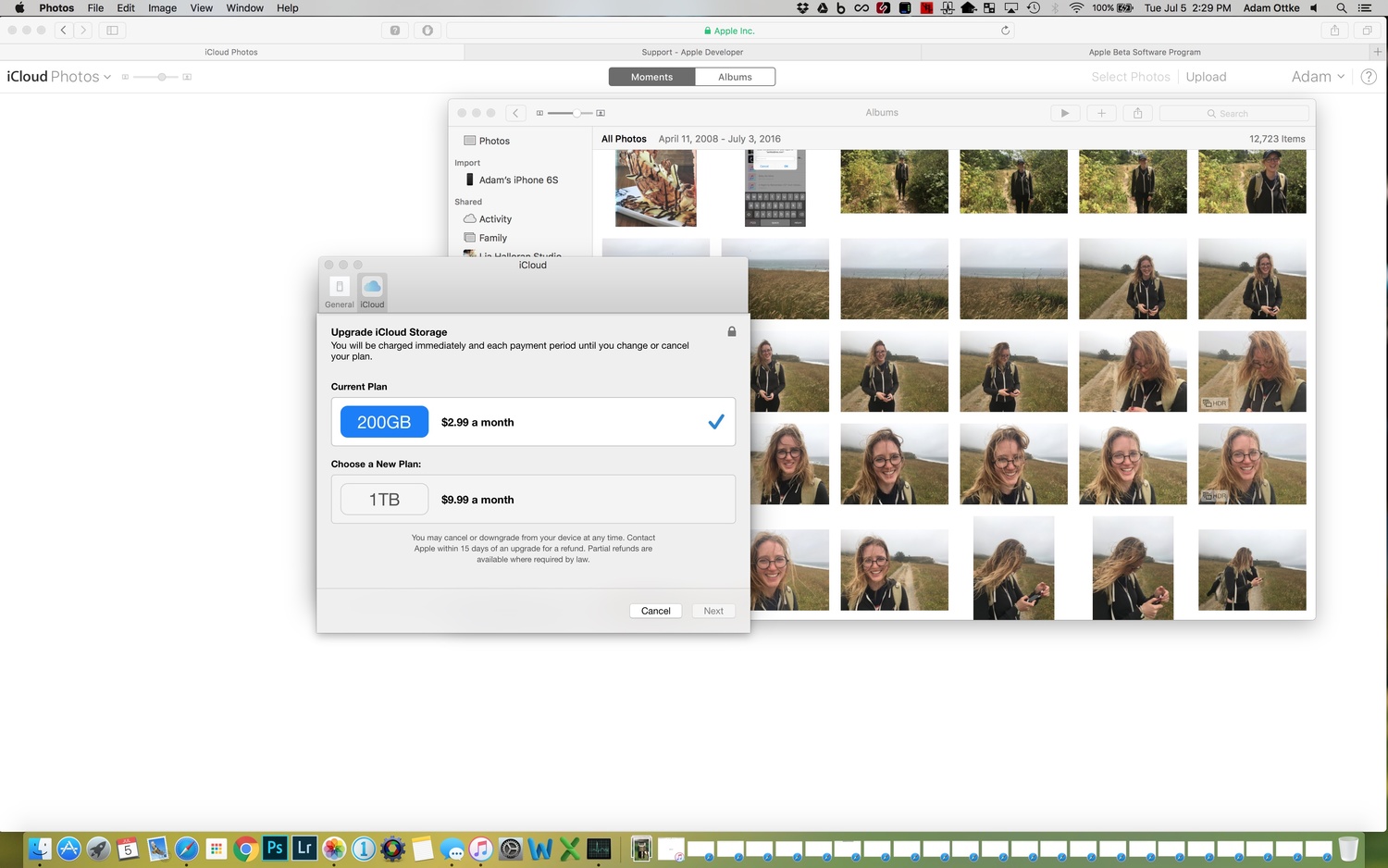Open the Image menu
This screenshot has width=1388, height=868.
pyautogui.click(x=162, y=7)
